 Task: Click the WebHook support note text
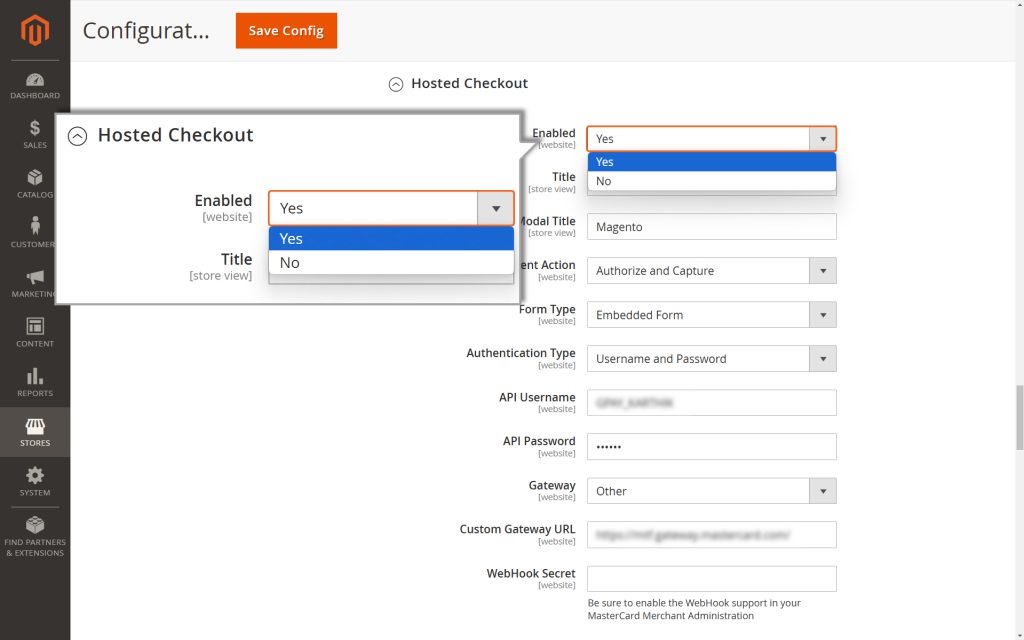click(x=694, y=609)
